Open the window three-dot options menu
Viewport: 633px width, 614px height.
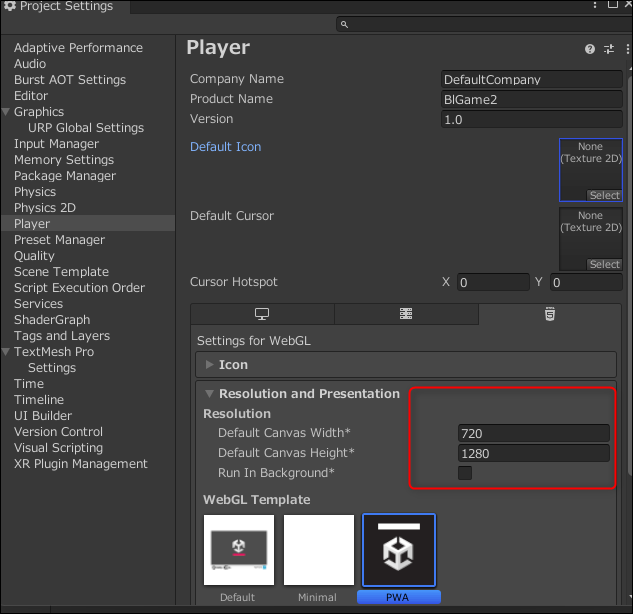tap(595, 4)
